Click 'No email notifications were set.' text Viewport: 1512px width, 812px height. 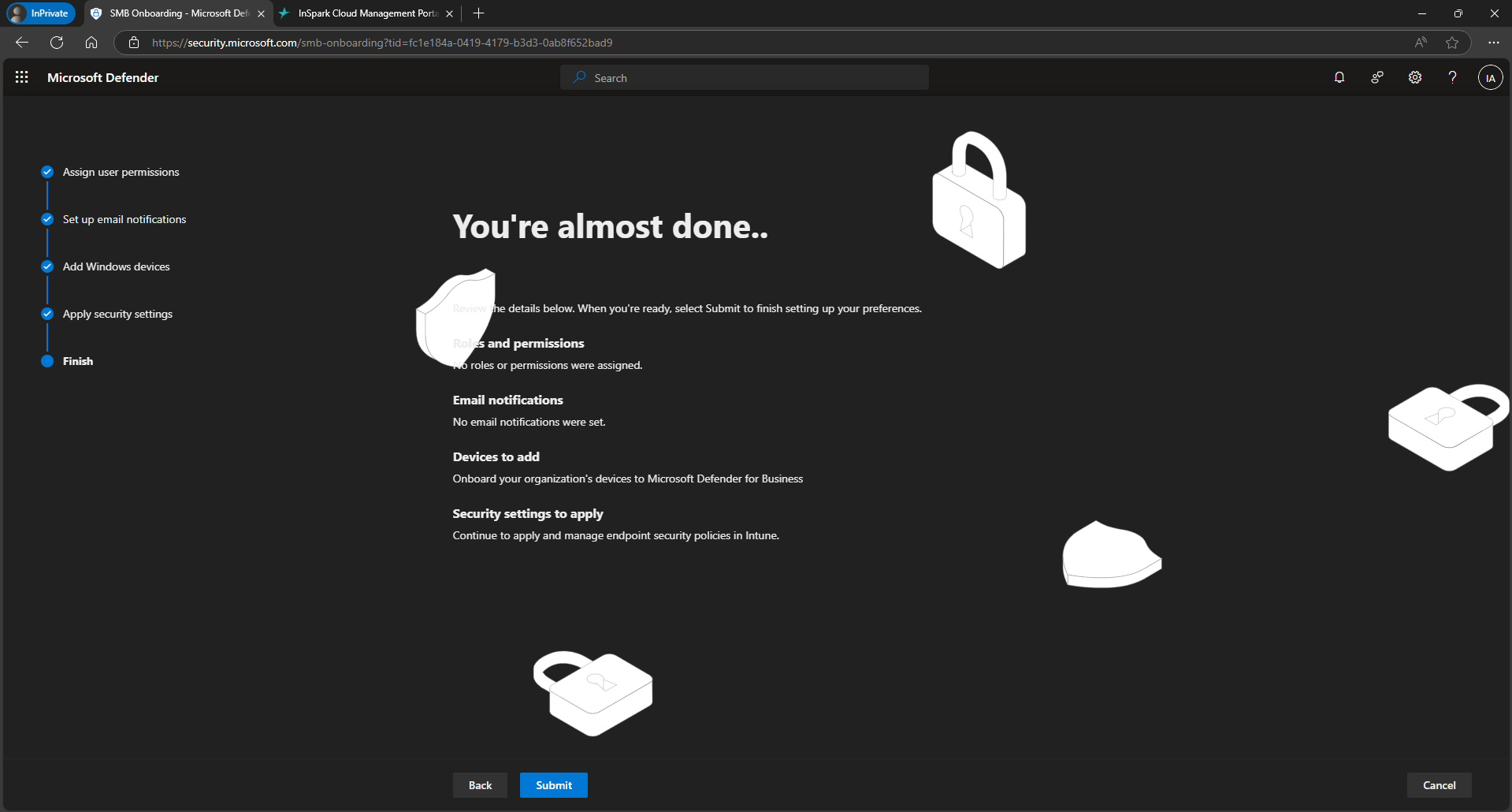pos(529,422)
